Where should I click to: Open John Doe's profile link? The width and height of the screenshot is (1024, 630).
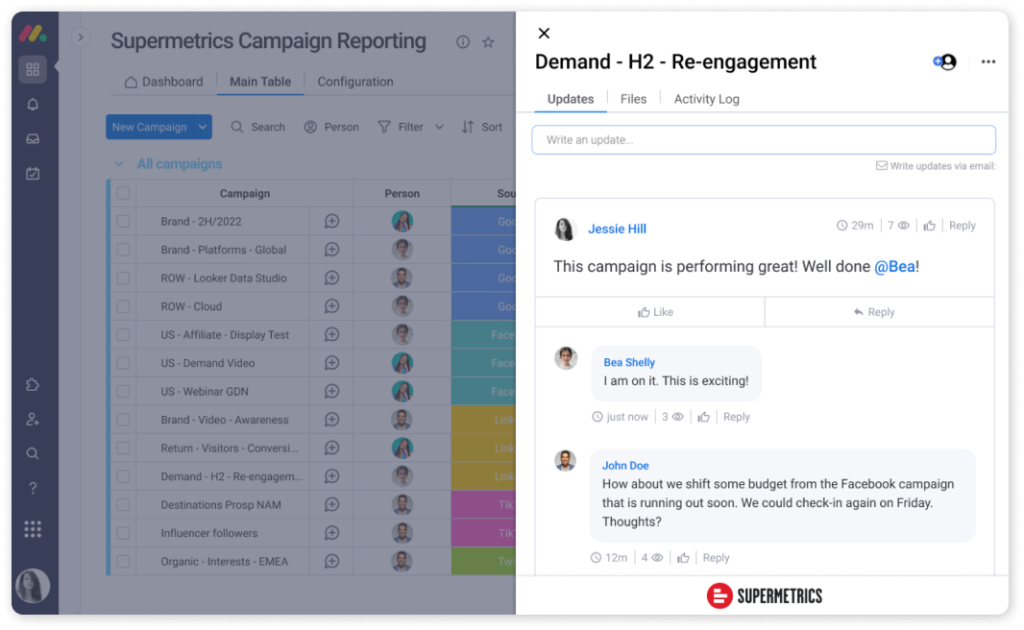(625, 465)
